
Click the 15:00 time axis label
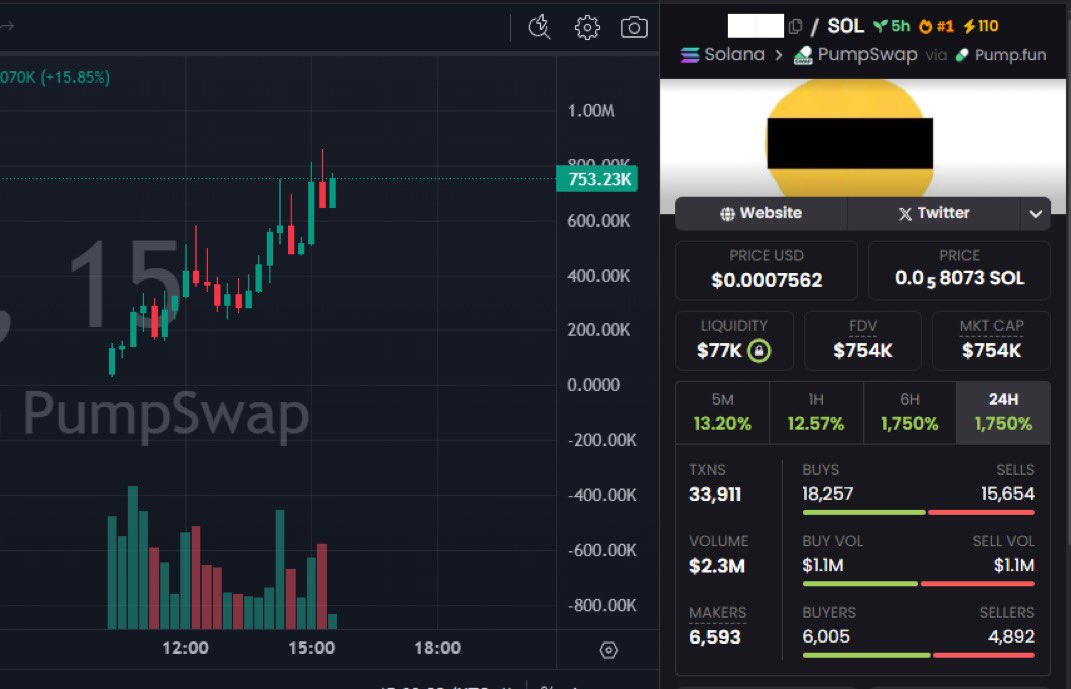pyautogui.click(x=311, y=648)
